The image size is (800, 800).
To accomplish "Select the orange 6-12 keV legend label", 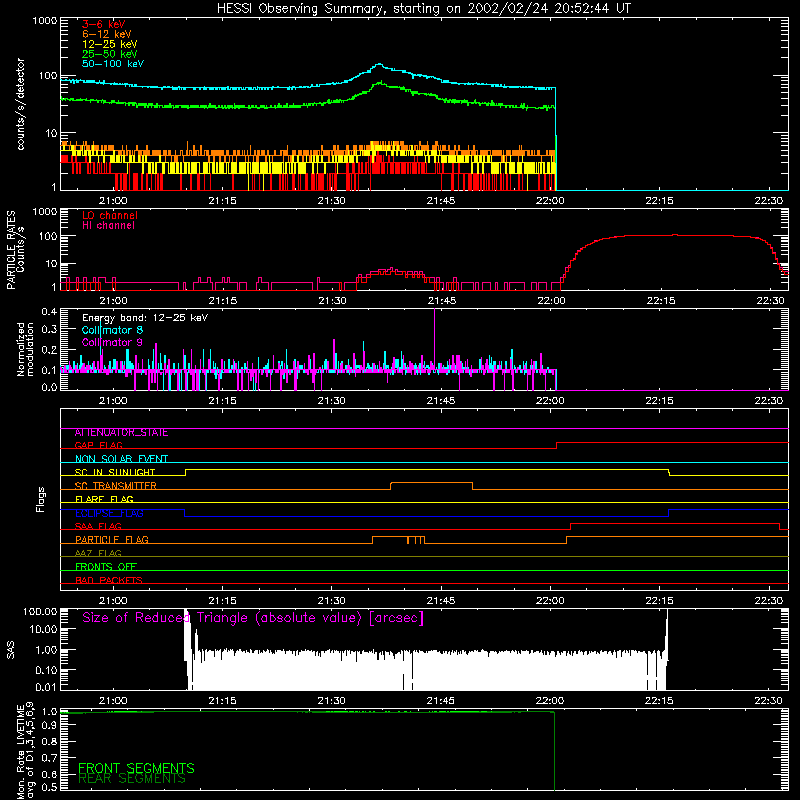I will click(107, 34).
